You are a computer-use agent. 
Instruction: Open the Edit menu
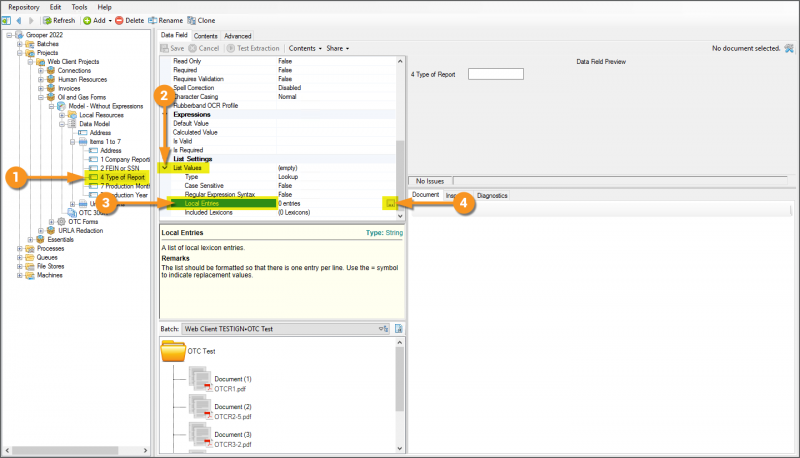click(55, 7)
